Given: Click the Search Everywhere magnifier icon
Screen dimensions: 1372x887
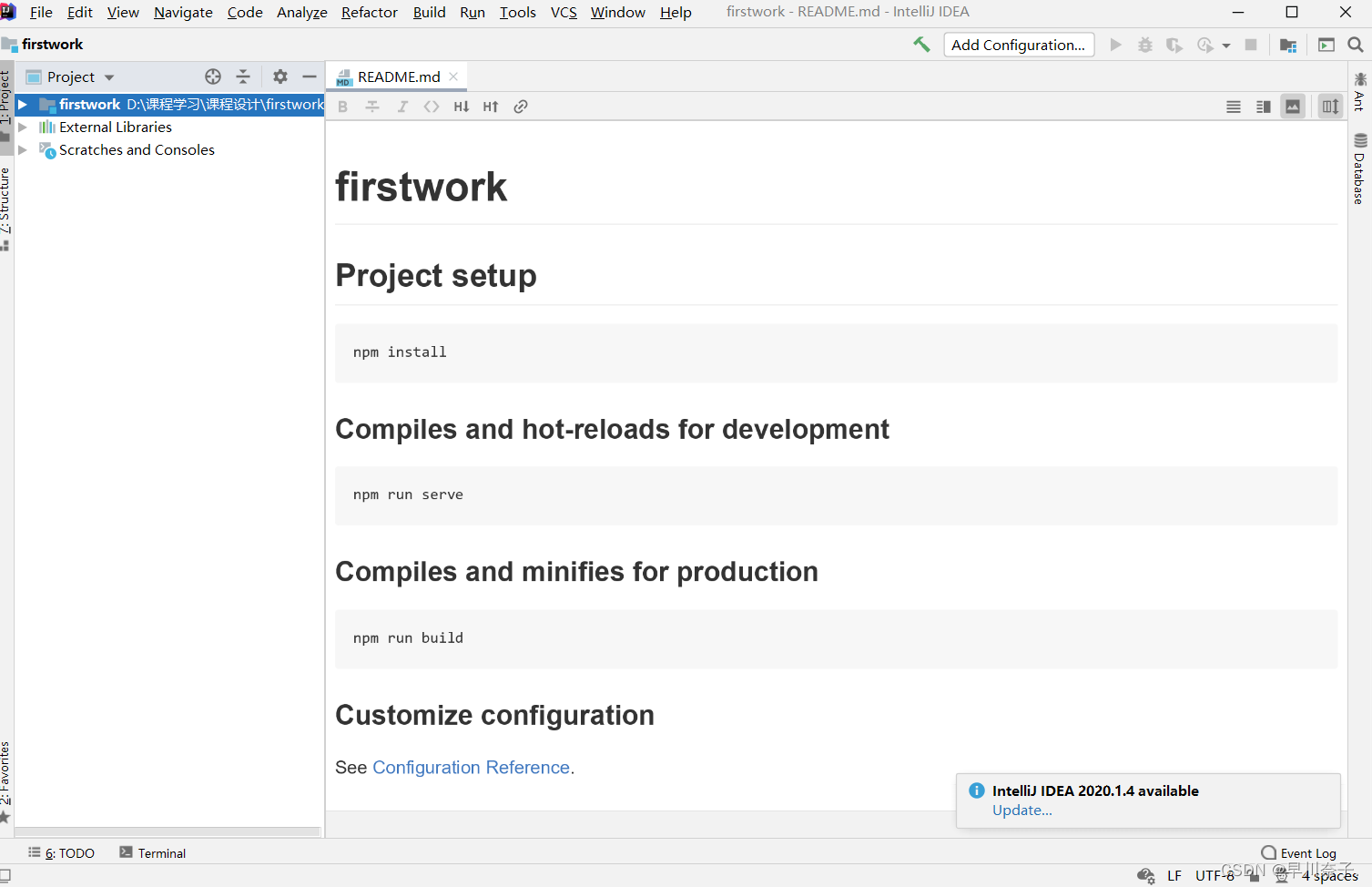Looking at the screenshot, I should click(1356, 45).
